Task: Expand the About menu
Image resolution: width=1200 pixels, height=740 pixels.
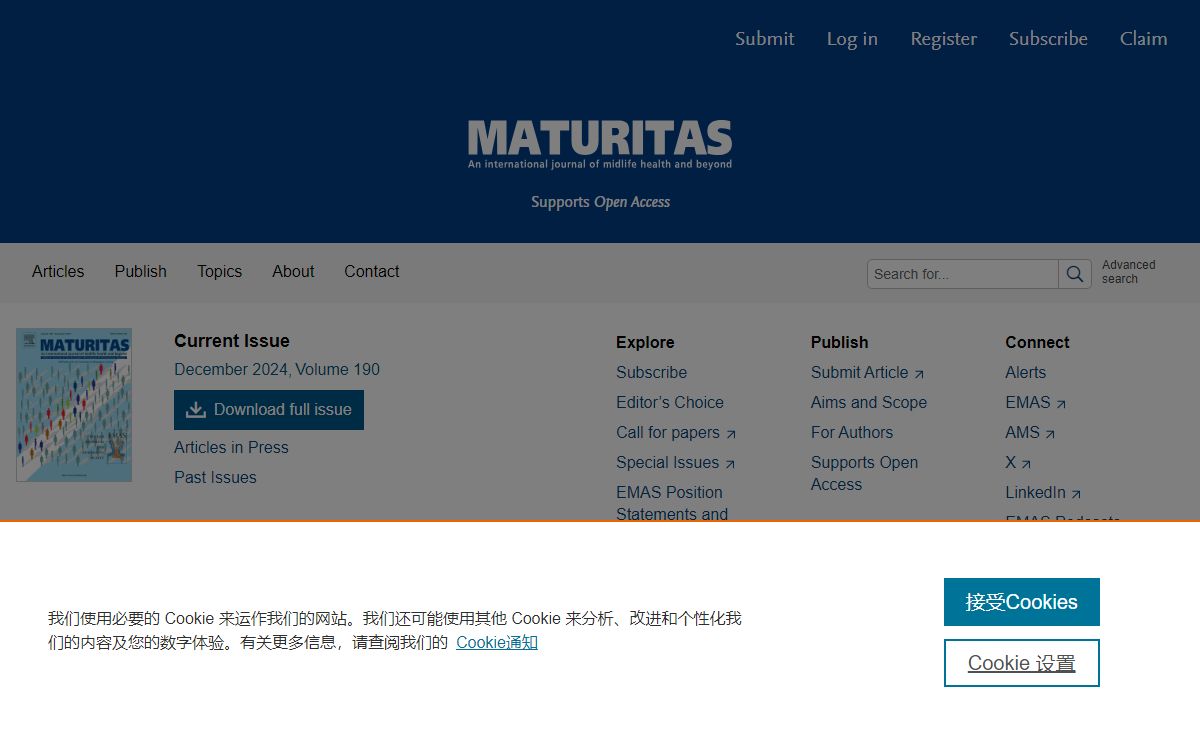Action: 293,271
